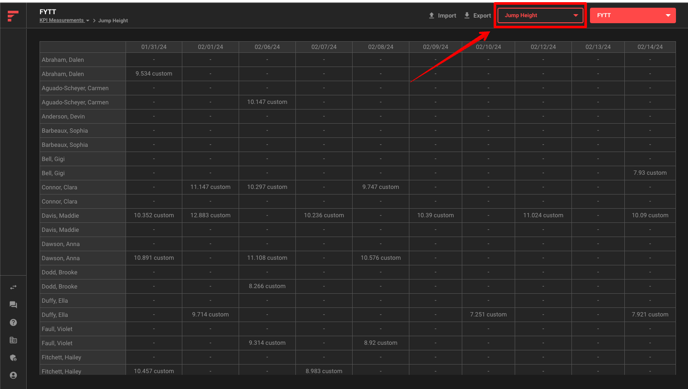The width and height of the screenshot is (688, 389).
Task: Click the Export button
Action: click(x=477, y=15)
